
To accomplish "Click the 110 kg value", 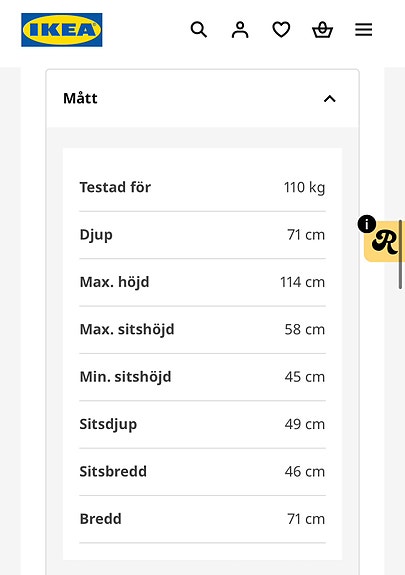I will (304, 187).
